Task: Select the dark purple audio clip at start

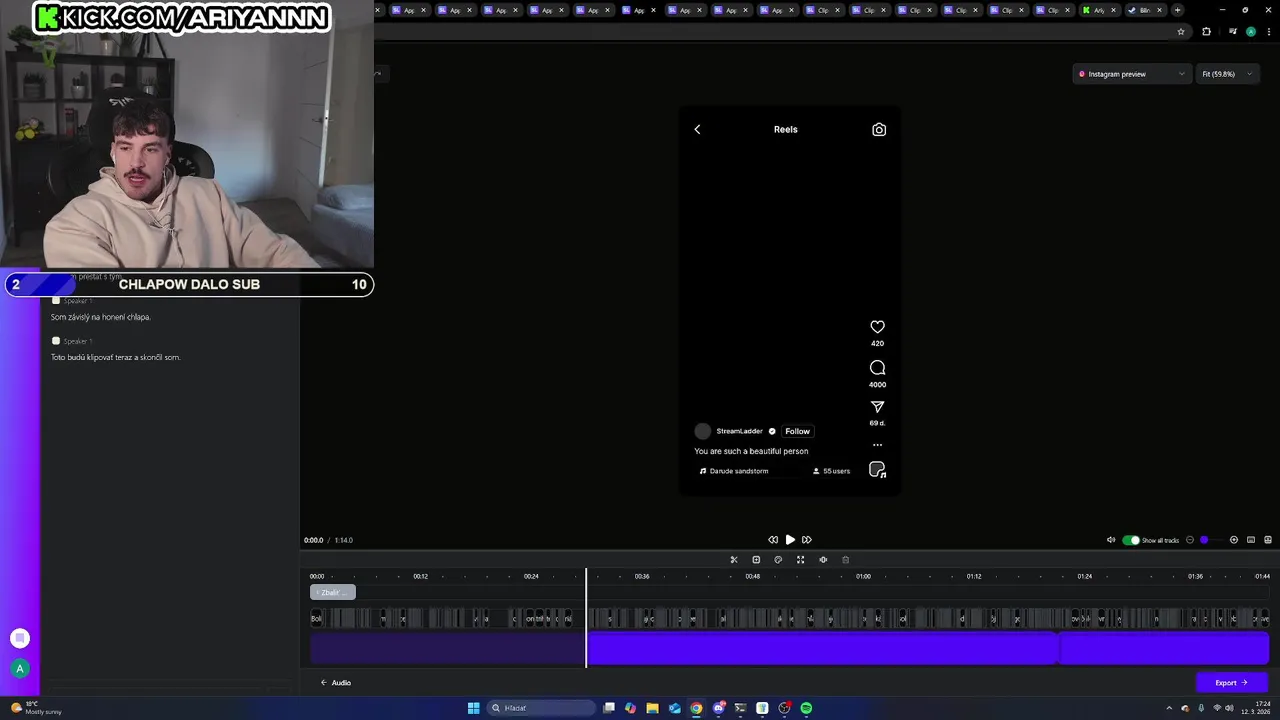Action: pos(447,649)
